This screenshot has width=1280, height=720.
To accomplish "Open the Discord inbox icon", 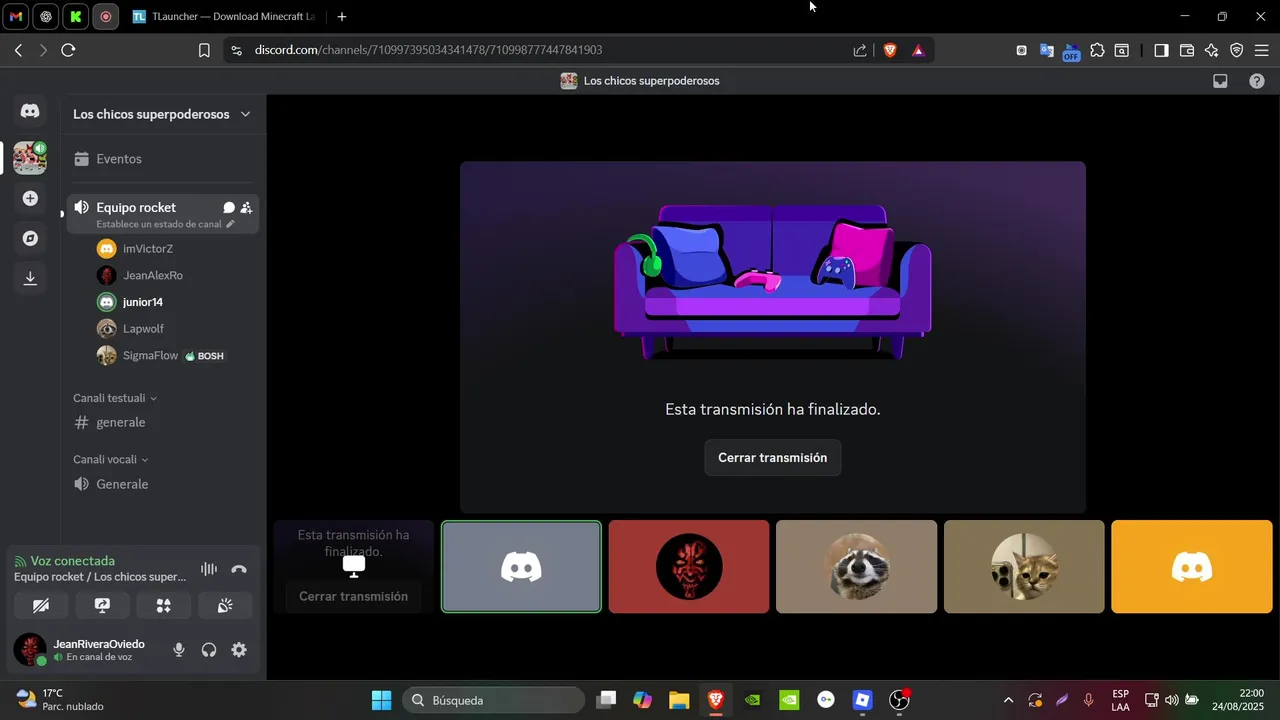I will 1220,81.
